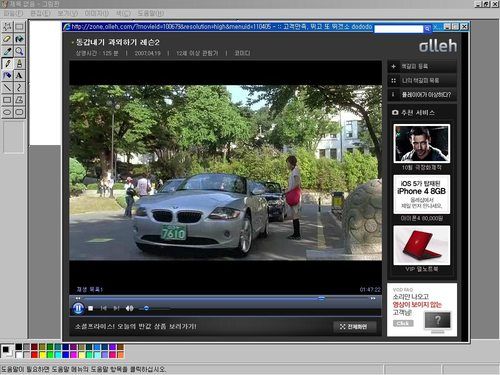Select the Text tool
The image size is (500, 375).
coord(19,76)
